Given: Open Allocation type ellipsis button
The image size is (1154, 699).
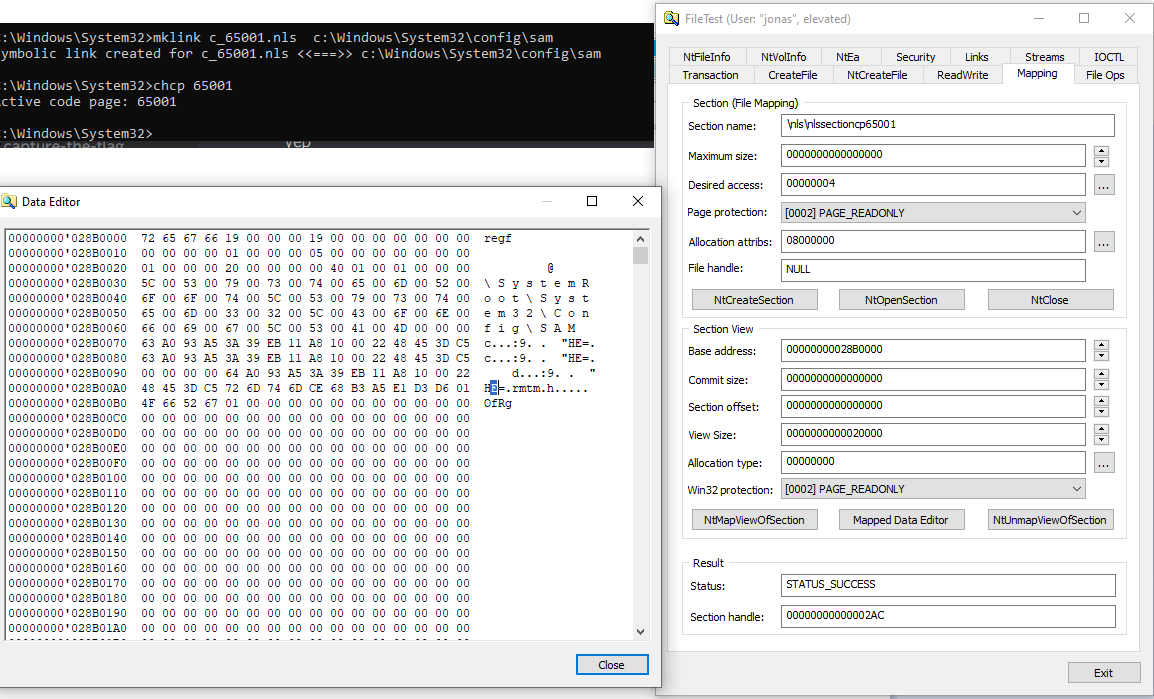Looking at the screenshot, I should pyautogui.click(x=1103, y=462).
